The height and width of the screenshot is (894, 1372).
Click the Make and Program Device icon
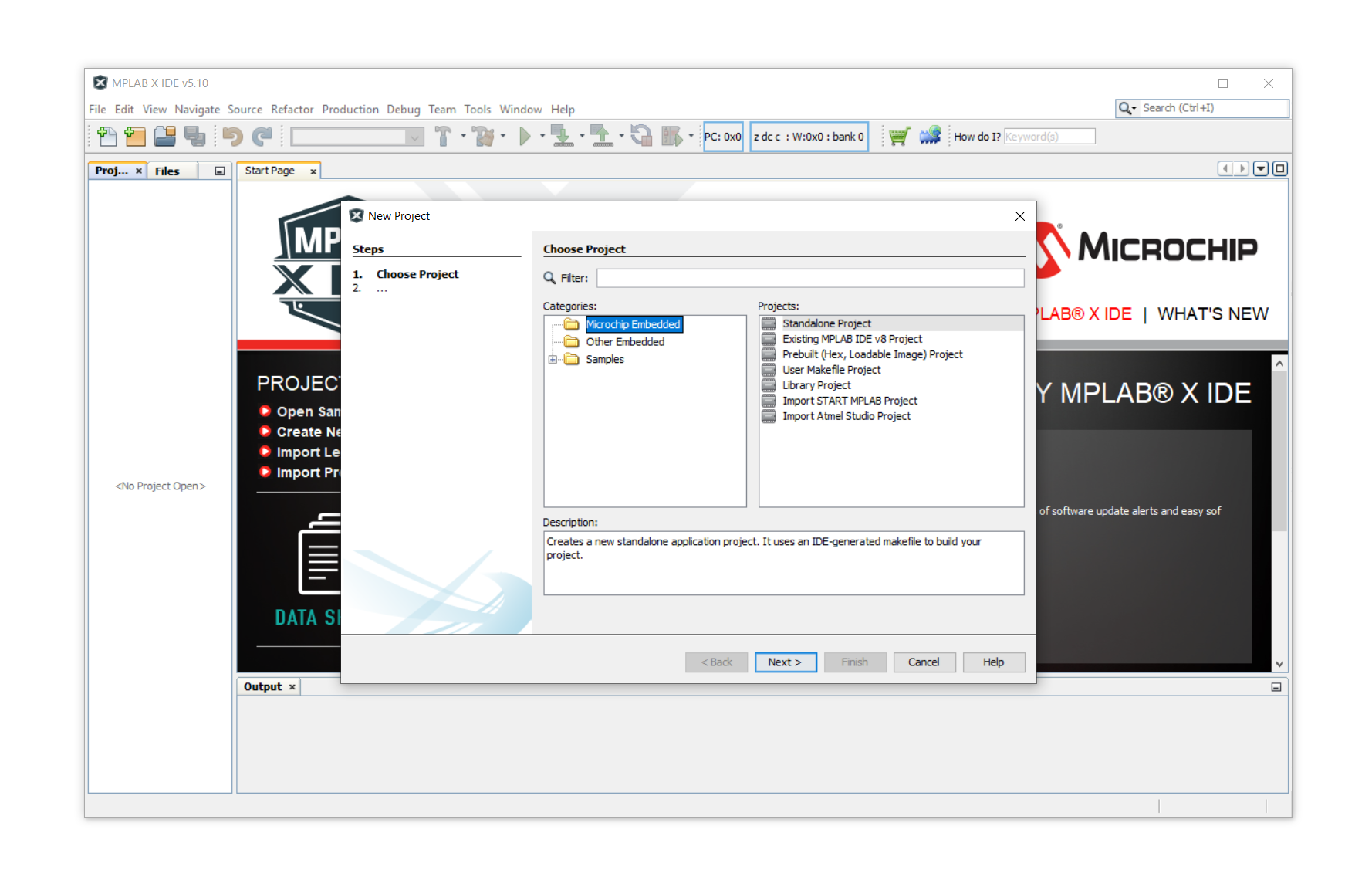562,137
